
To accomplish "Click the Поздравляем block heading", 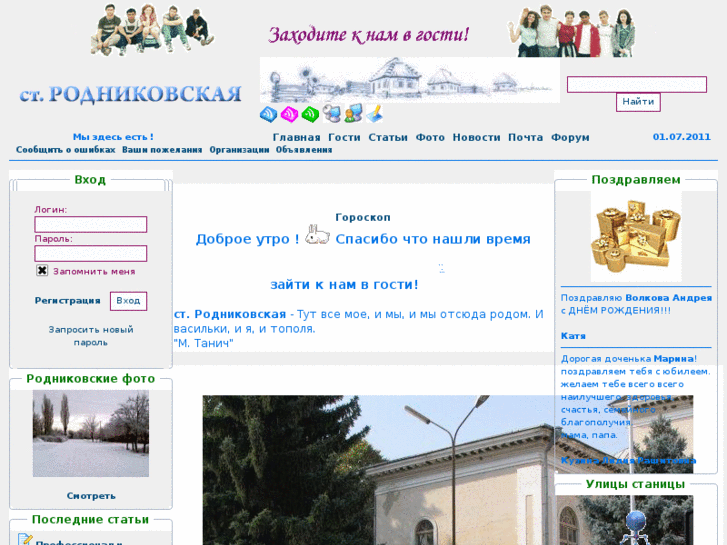I will click(636, 180).
